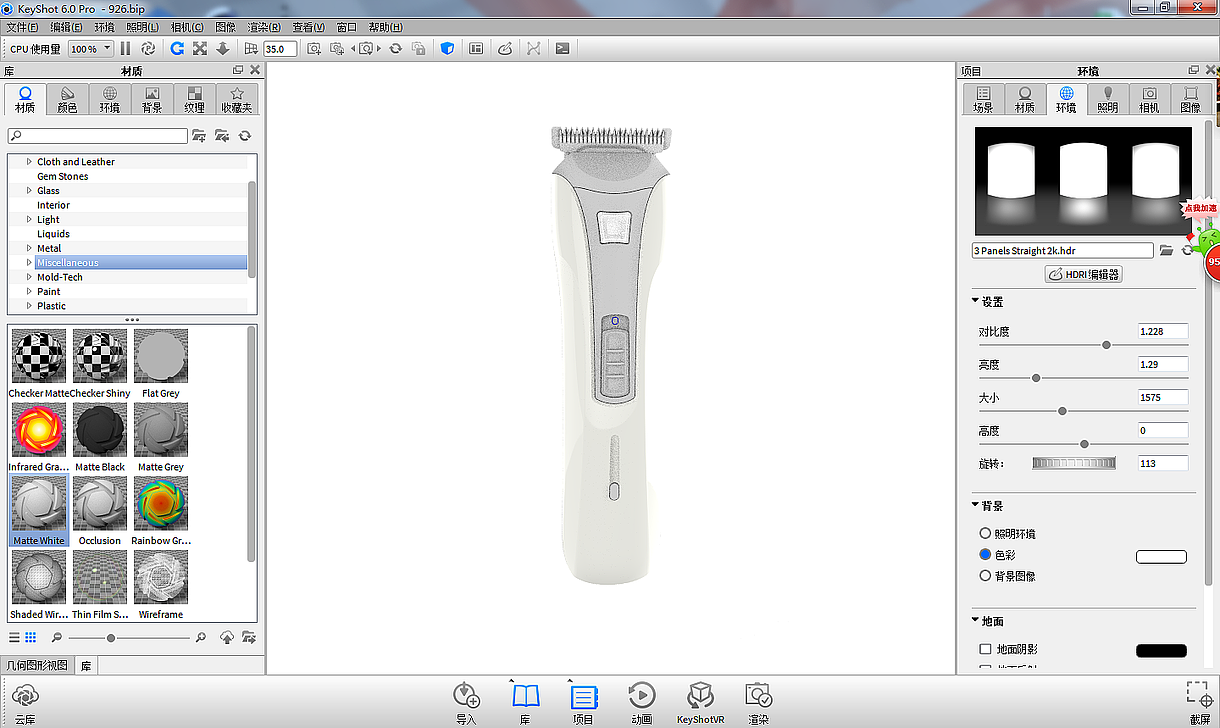This screenshot has width=1220, height=728.
Task: Toggle the Project (项目) bottom toolbar button
Action: coord(583,701)
